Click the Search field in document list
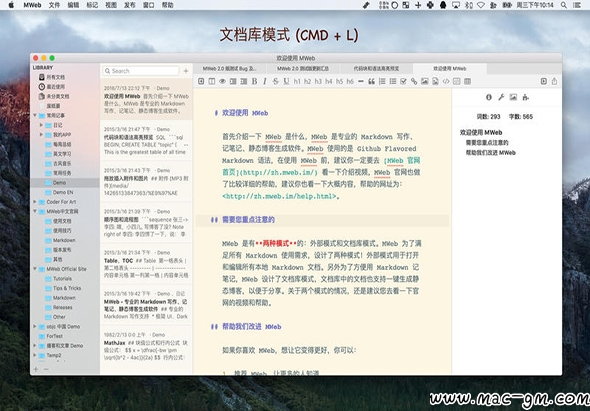Image resolution: width=590 pixels, height=411 pixels. pyautogui.click(x=140, y=71)
